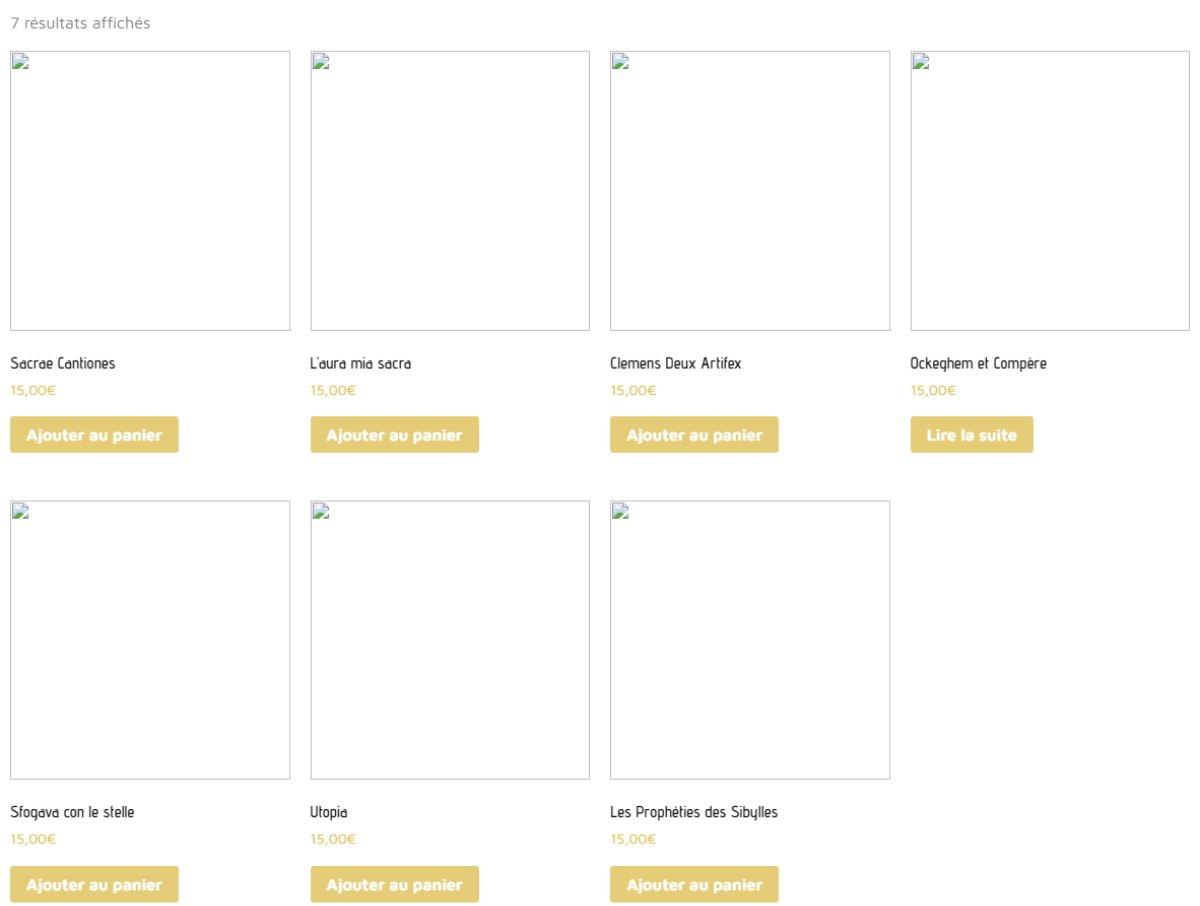Click the 15,00€ price under Ockeghem et Compère
1200x906 pixels.
(933, 390)
